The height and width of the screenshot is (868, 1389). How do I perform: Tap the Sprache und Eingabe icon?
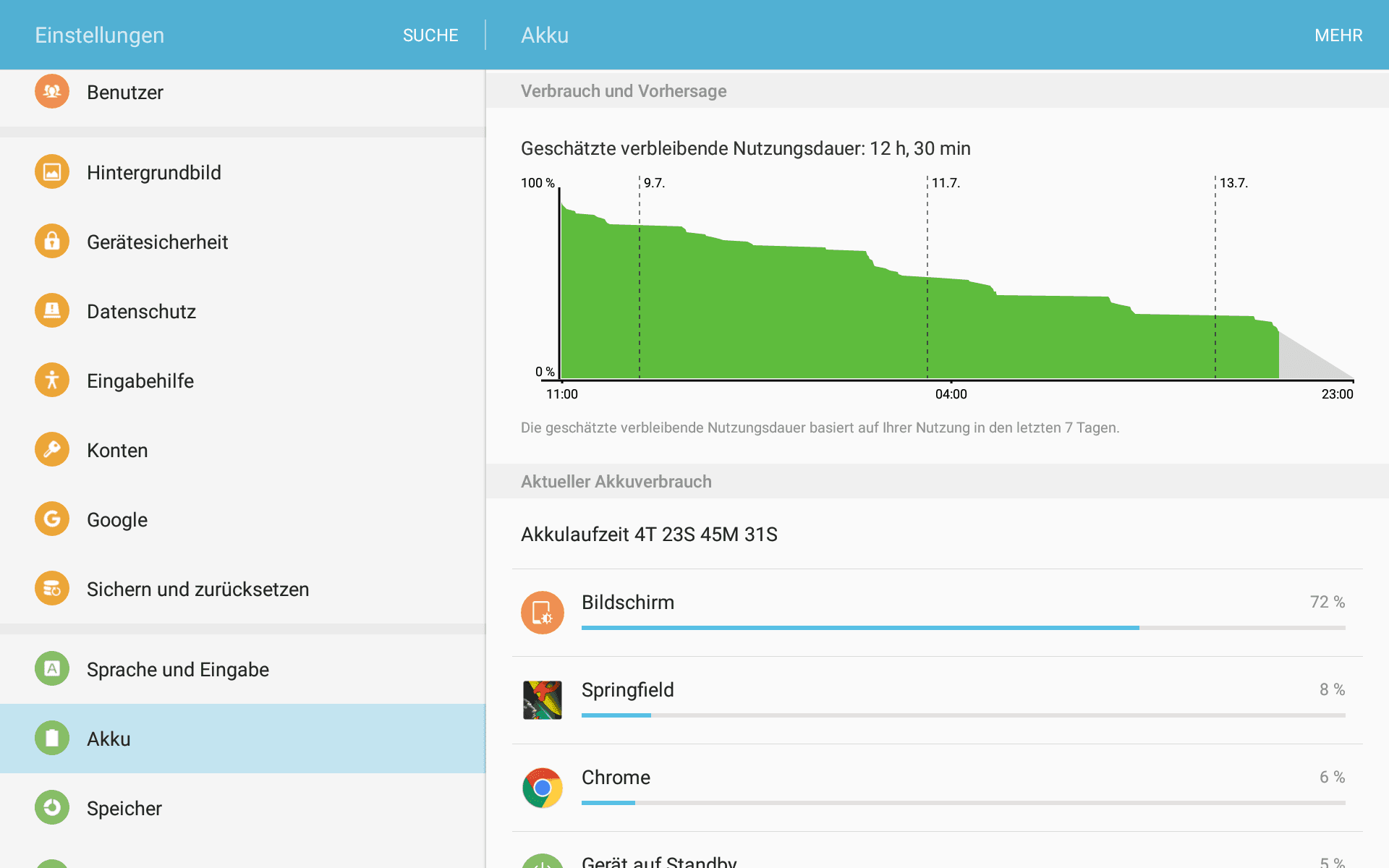pos(52,669)
